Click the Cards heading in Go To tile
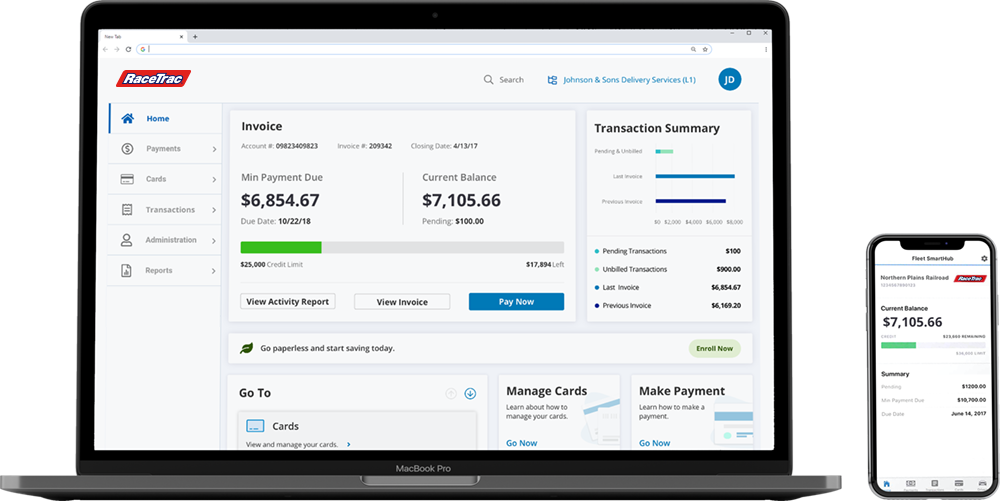This screenshot has width=1000, height=501. (x=285, y=426)
